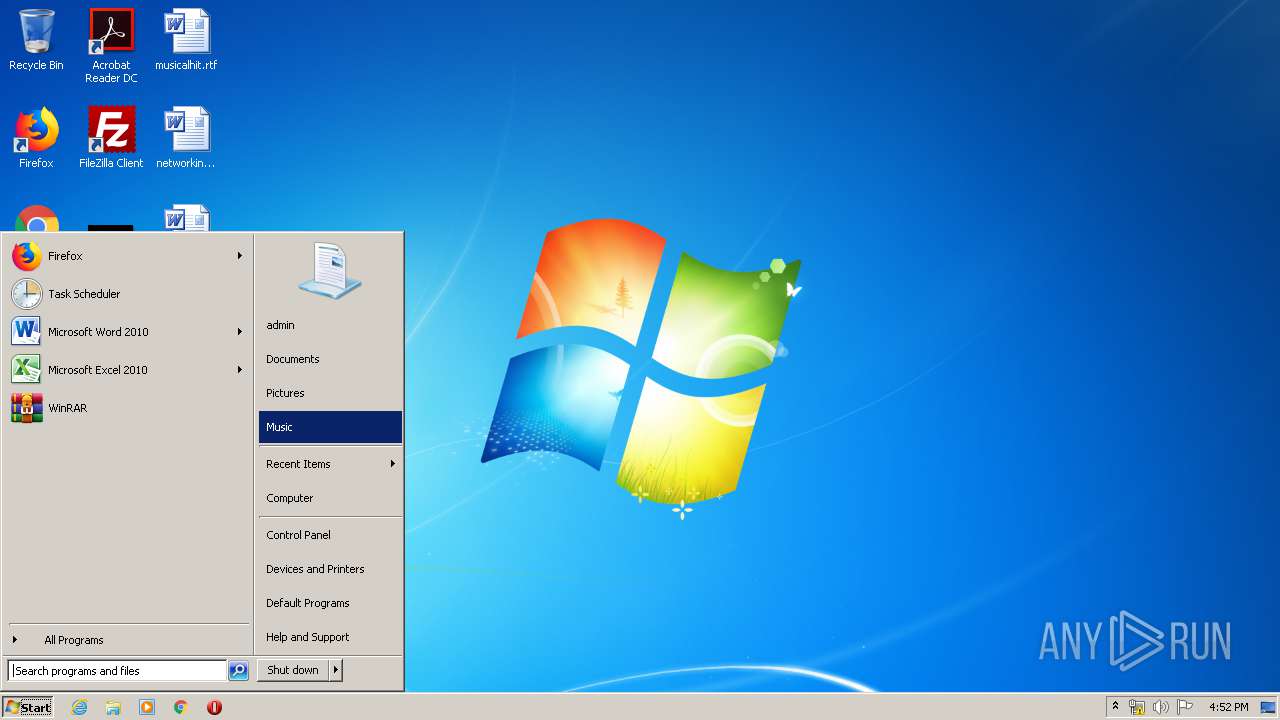This screenshot has height=720, width=1280.
Task: Click the red Opera icon in taskbar
Action: pos(214,707)
